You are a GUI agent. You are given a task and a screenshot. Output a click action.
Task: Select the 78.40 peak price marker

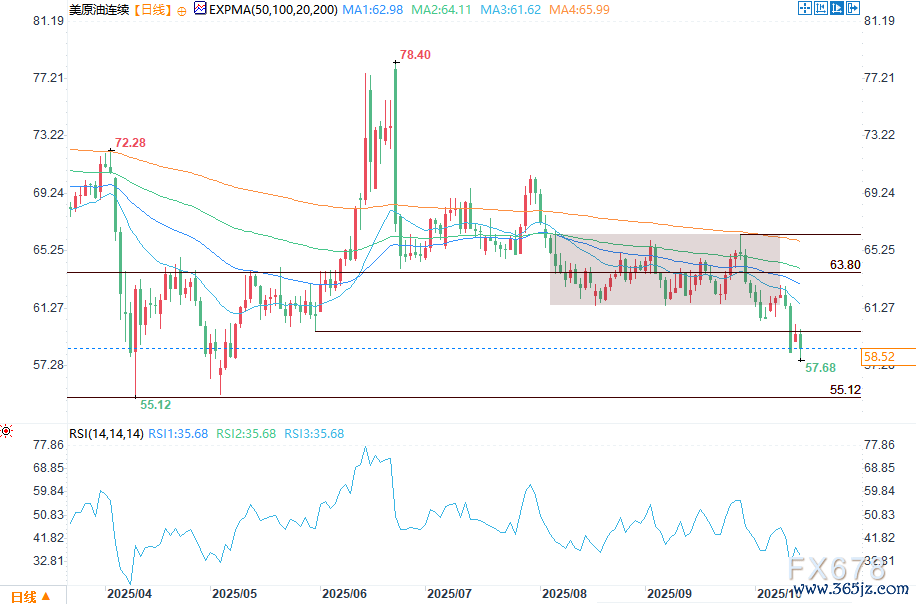click(415, 55)
